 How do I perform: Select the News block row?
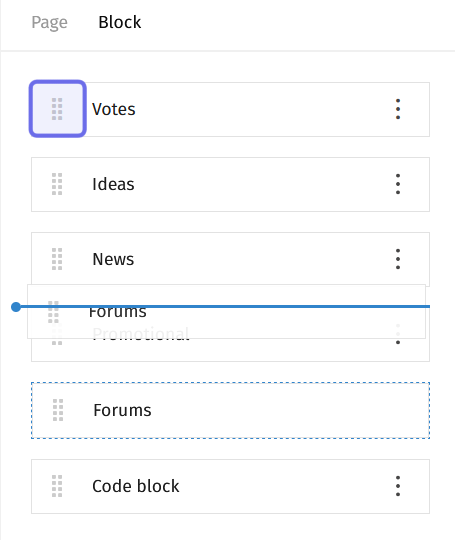(x=230, y=259)
